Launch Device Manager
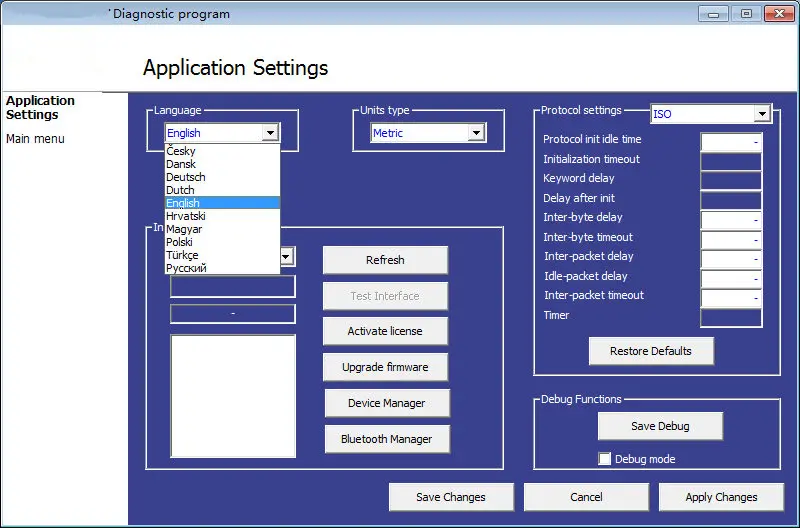Screen dimensions: 800x528 pos(387,403)
